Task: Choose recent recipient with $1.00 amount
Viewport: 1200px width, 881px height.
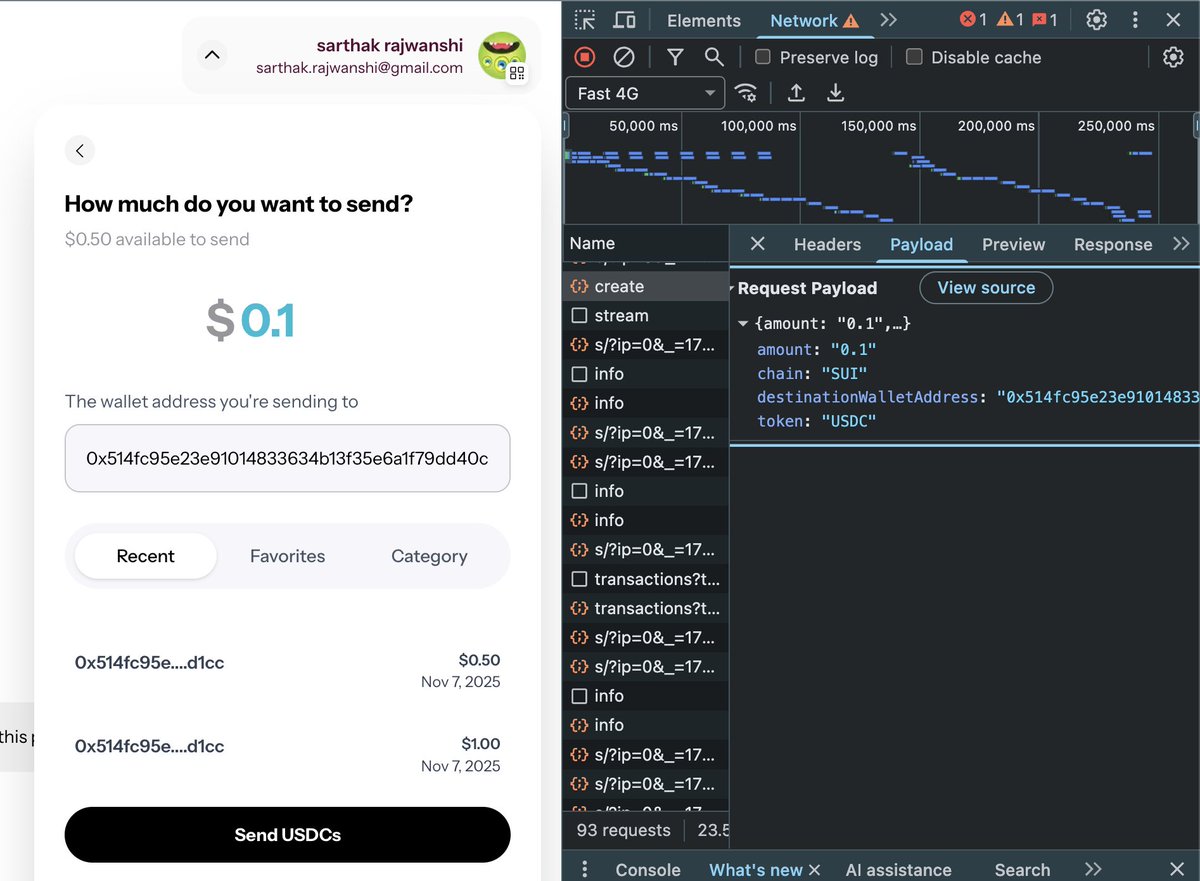Action: point(288,754)
